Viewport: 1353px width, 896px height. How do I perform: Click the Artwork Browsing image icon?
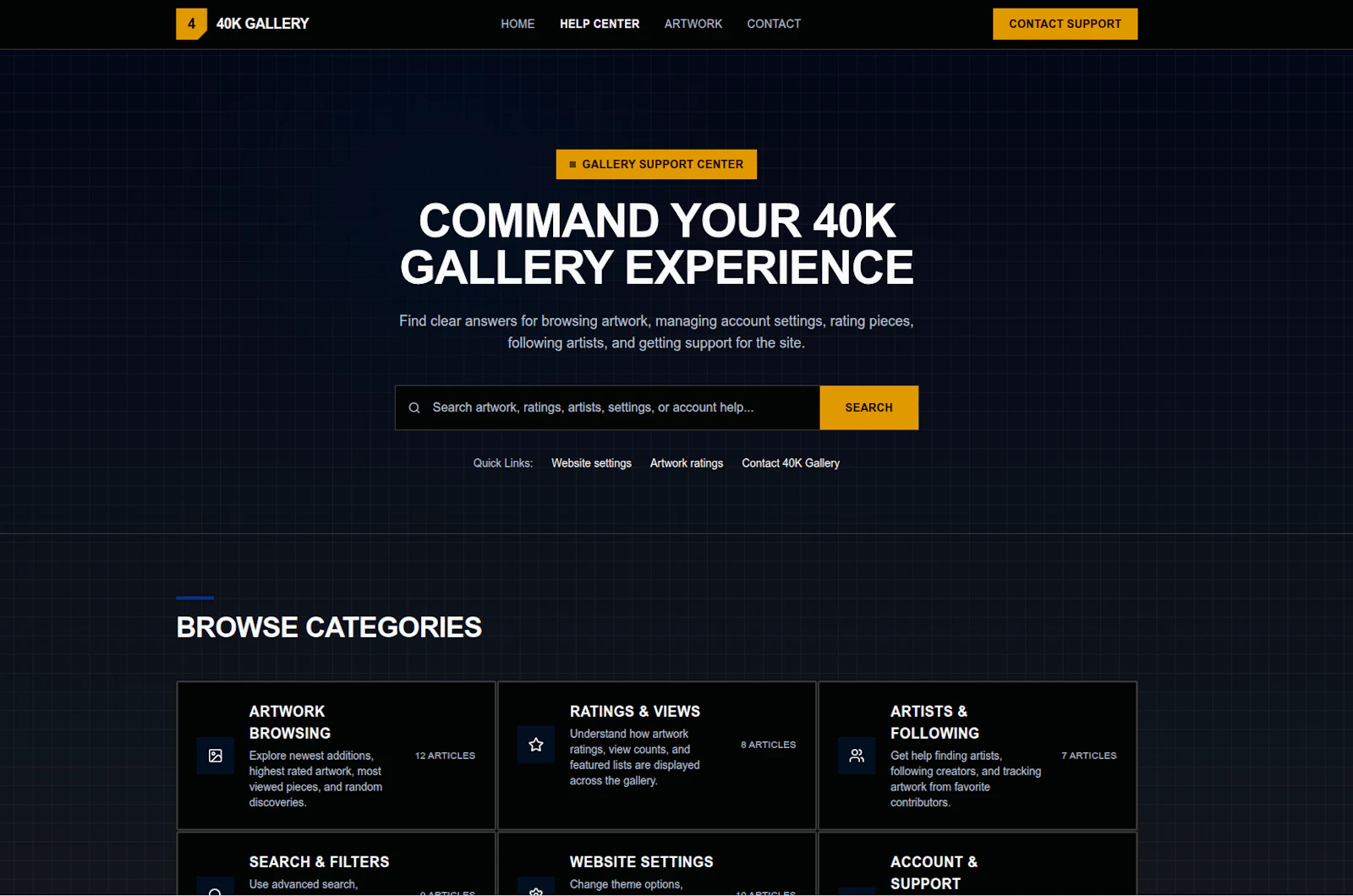point(216,756)
